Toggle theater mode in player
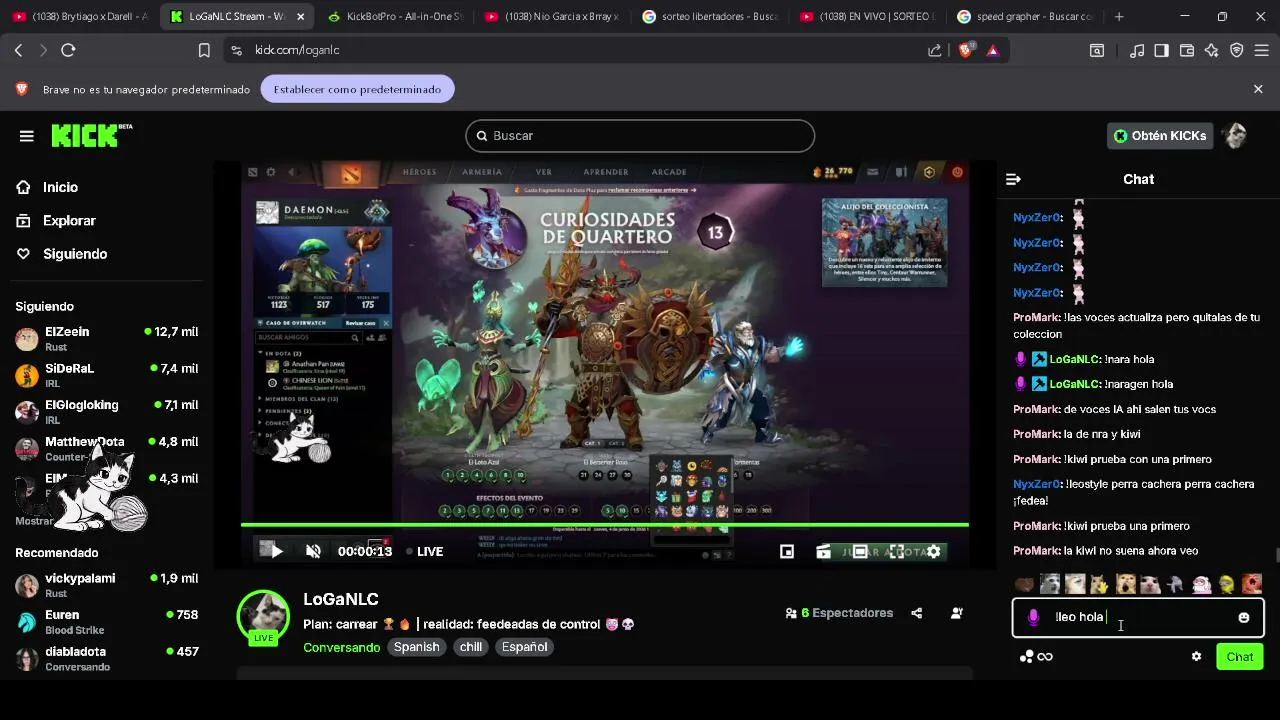 (x=860, y=551)
